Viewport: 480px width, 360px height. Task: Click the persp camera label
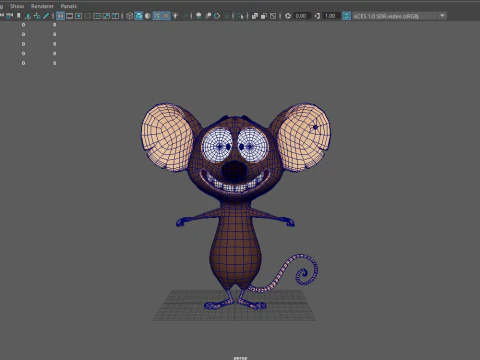[240, 358]
